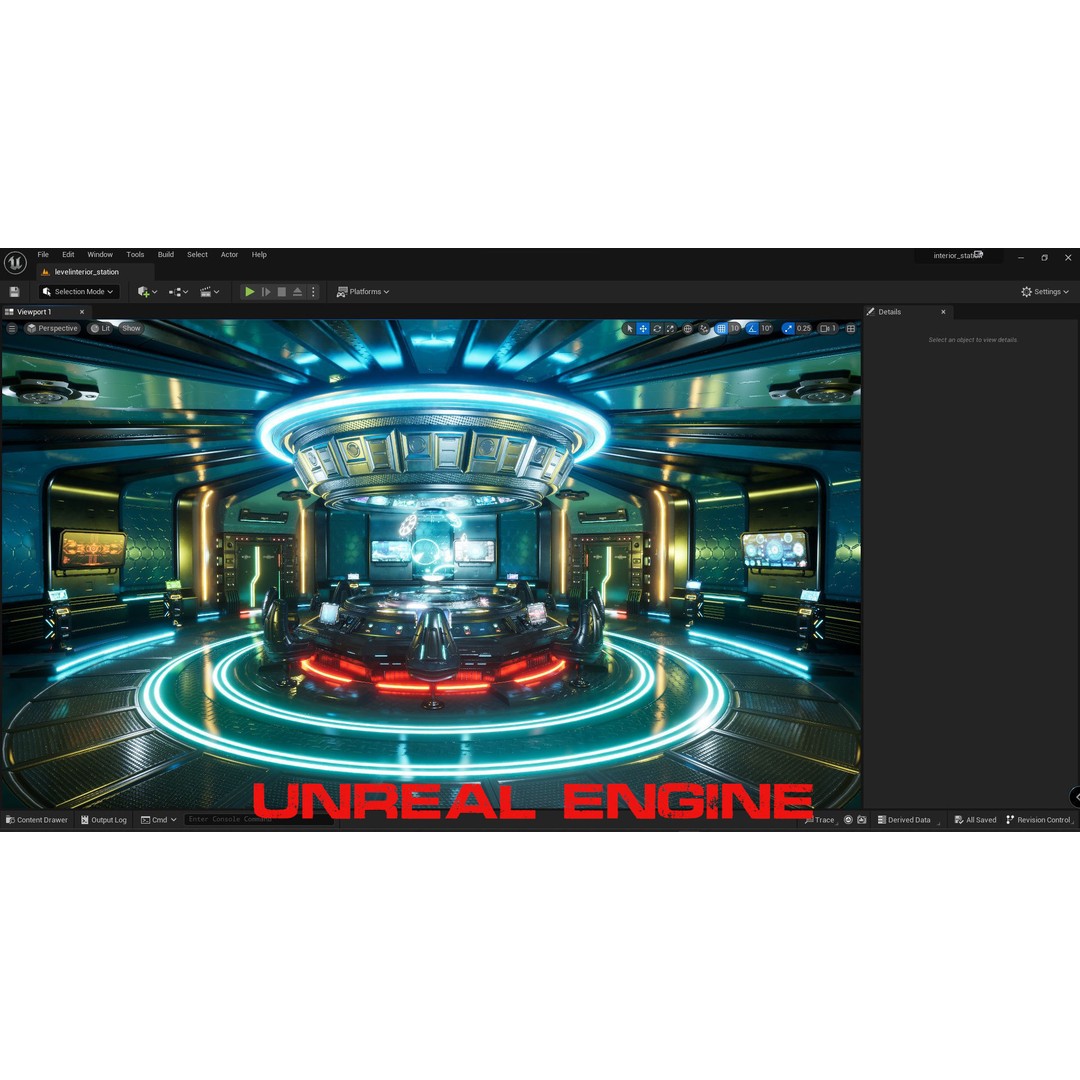Open the Content Drawer
Screen dimensions: 1080x1080
tap(37, 820)
